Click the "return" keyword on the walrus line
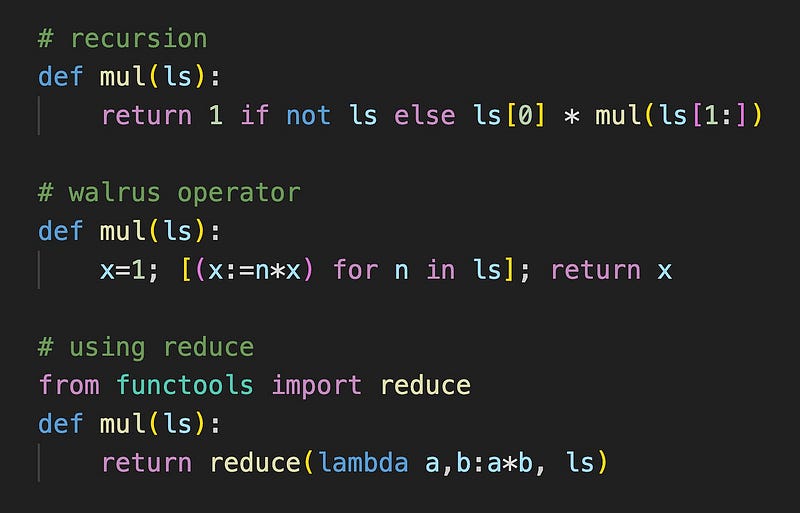The image size is (800, 513). pyautogui.click(x=595, y=270)
